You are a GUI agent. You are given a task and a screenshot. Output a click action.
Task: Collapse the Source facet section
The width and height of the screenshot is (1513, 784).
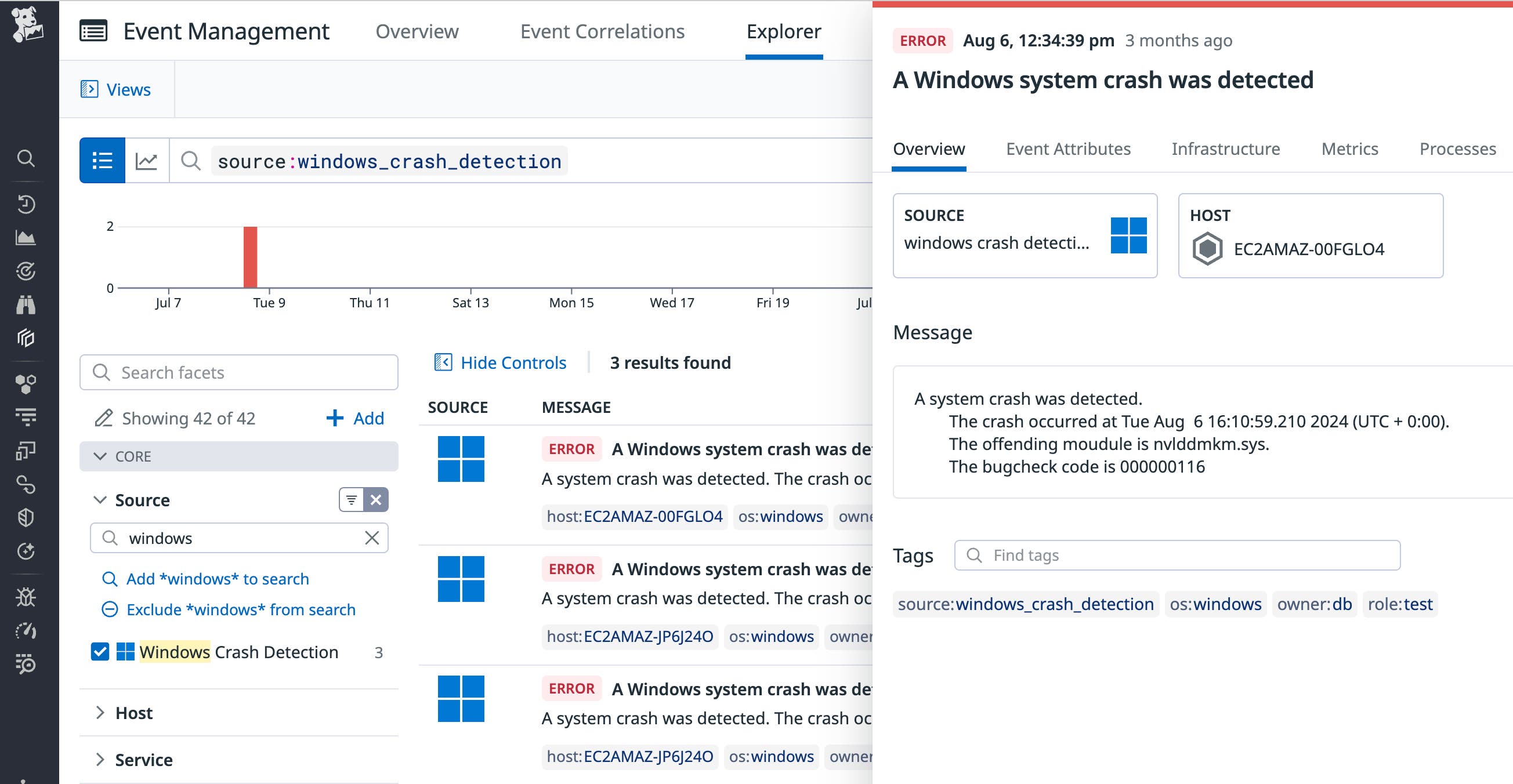[x=99, y=500]
